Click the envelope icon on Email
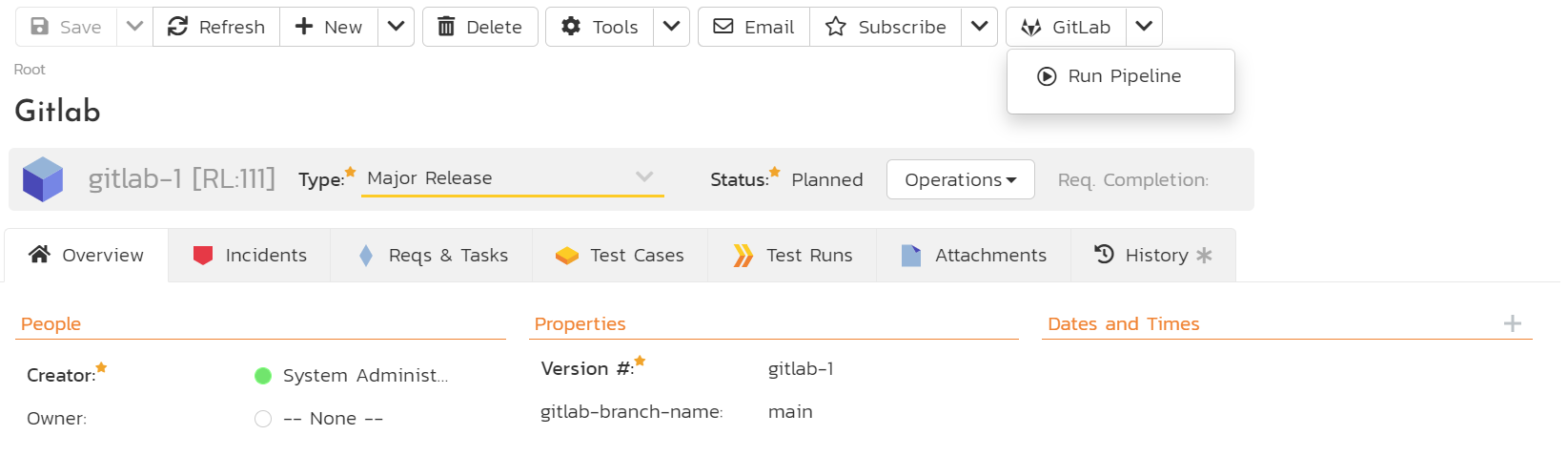Image resolution: width=1568 pixels, height=456 pixels. click(x=723, y=26)
